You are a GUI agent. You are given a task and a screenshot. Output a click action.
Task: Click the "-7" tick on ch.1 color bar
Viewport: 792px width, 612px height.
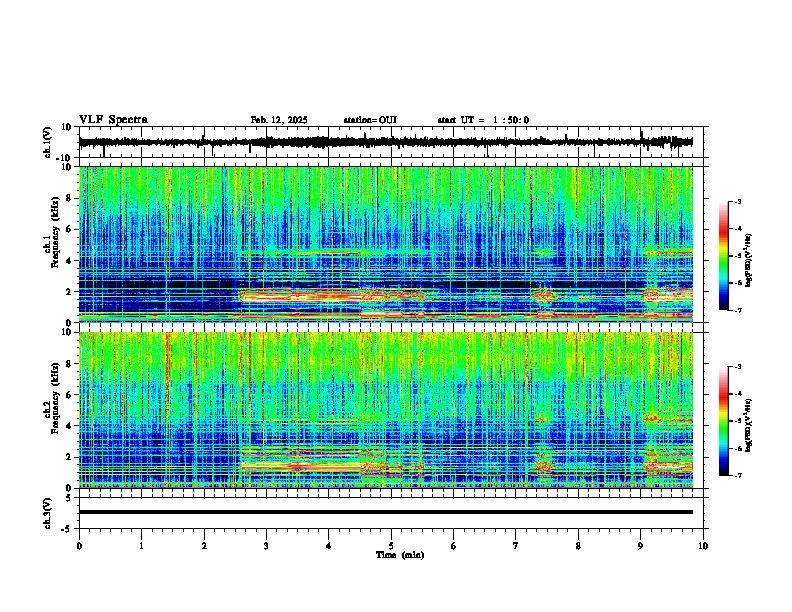point(737,310)
